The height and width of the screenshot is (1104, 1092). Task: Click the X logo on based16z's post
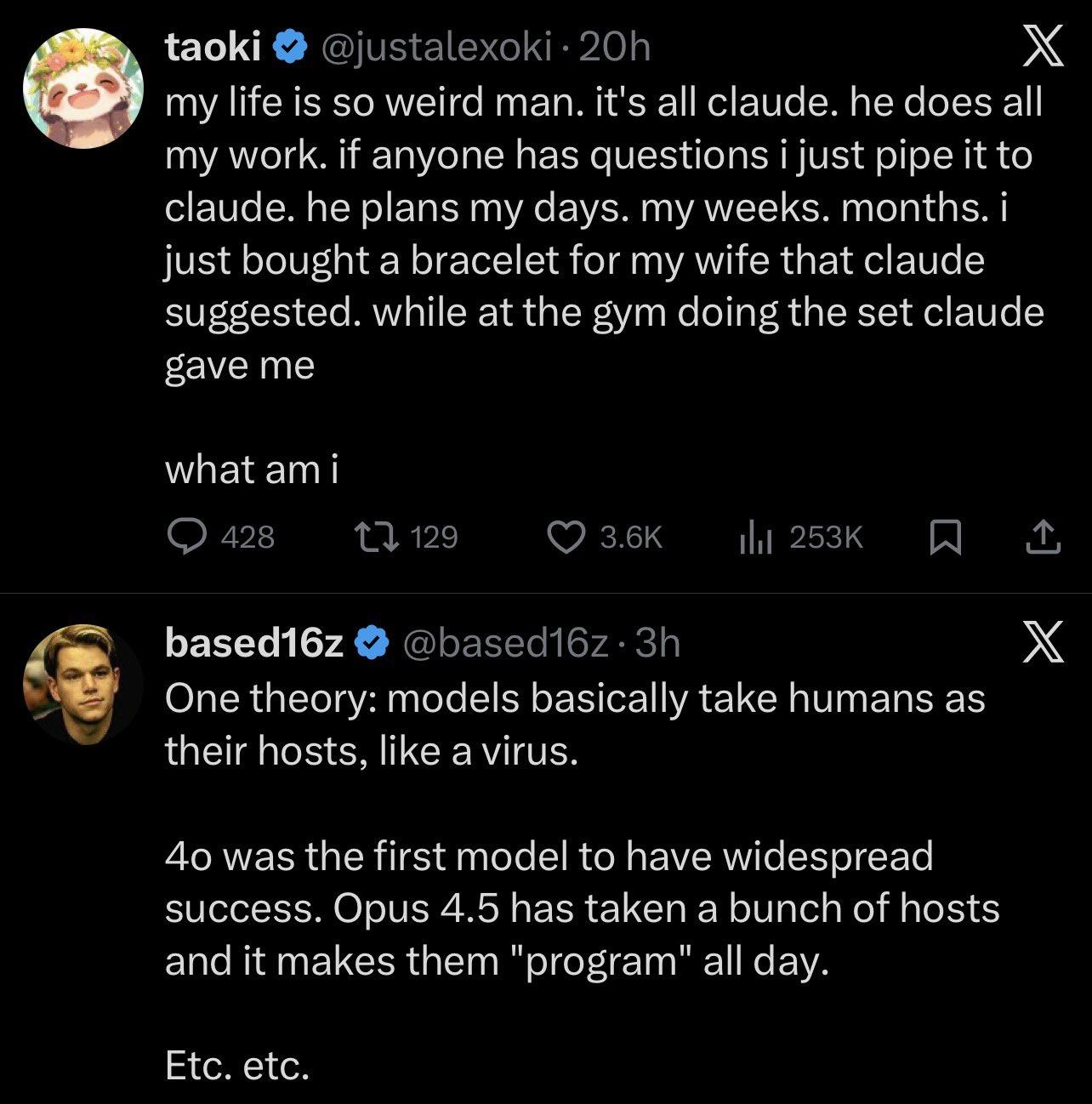(1041, 643)
